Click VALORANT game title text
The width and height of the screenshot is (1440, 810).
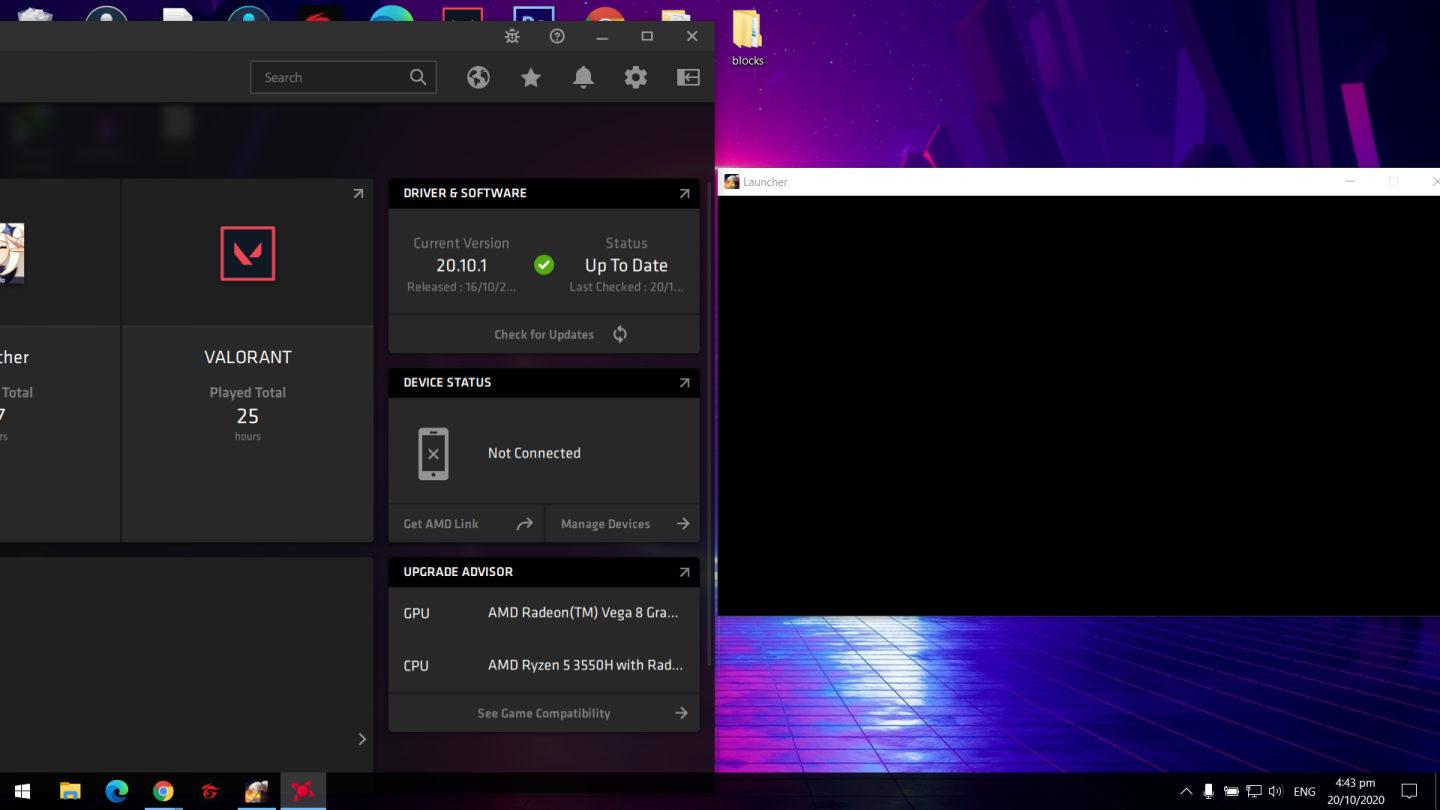[248, 357]
